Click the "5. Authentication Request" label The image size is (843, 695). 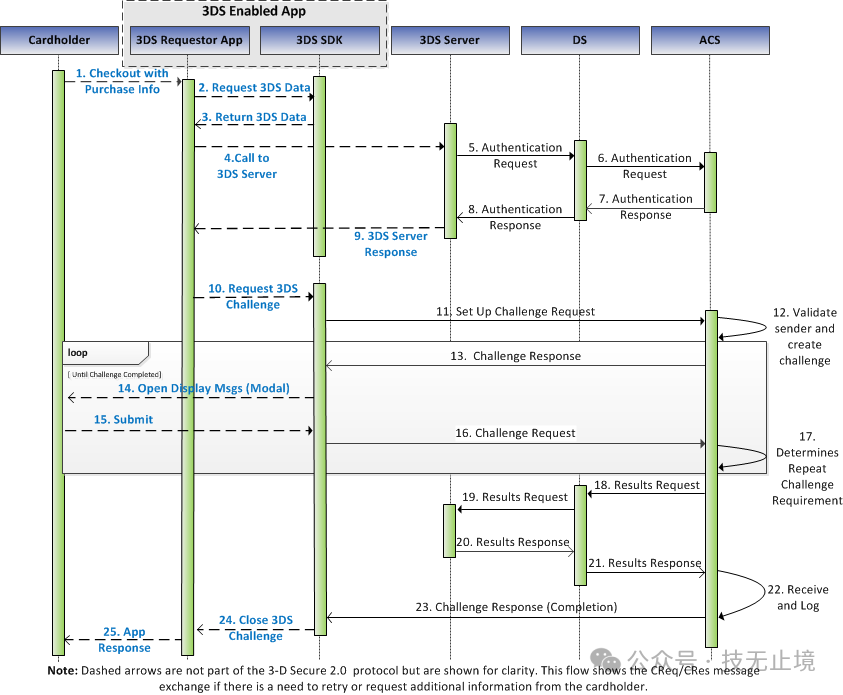click(x=515, y=155)
